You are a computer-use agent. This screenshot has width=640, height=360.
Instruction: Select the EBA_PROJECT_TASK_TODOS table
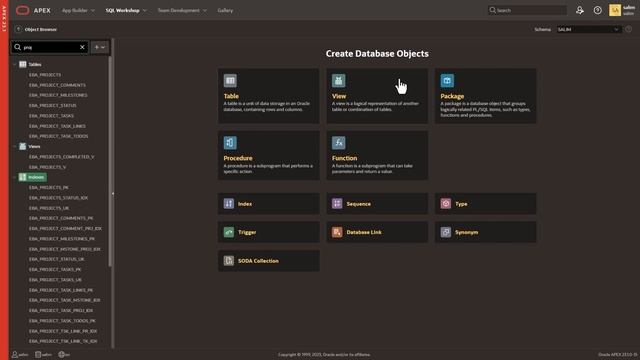58,136
